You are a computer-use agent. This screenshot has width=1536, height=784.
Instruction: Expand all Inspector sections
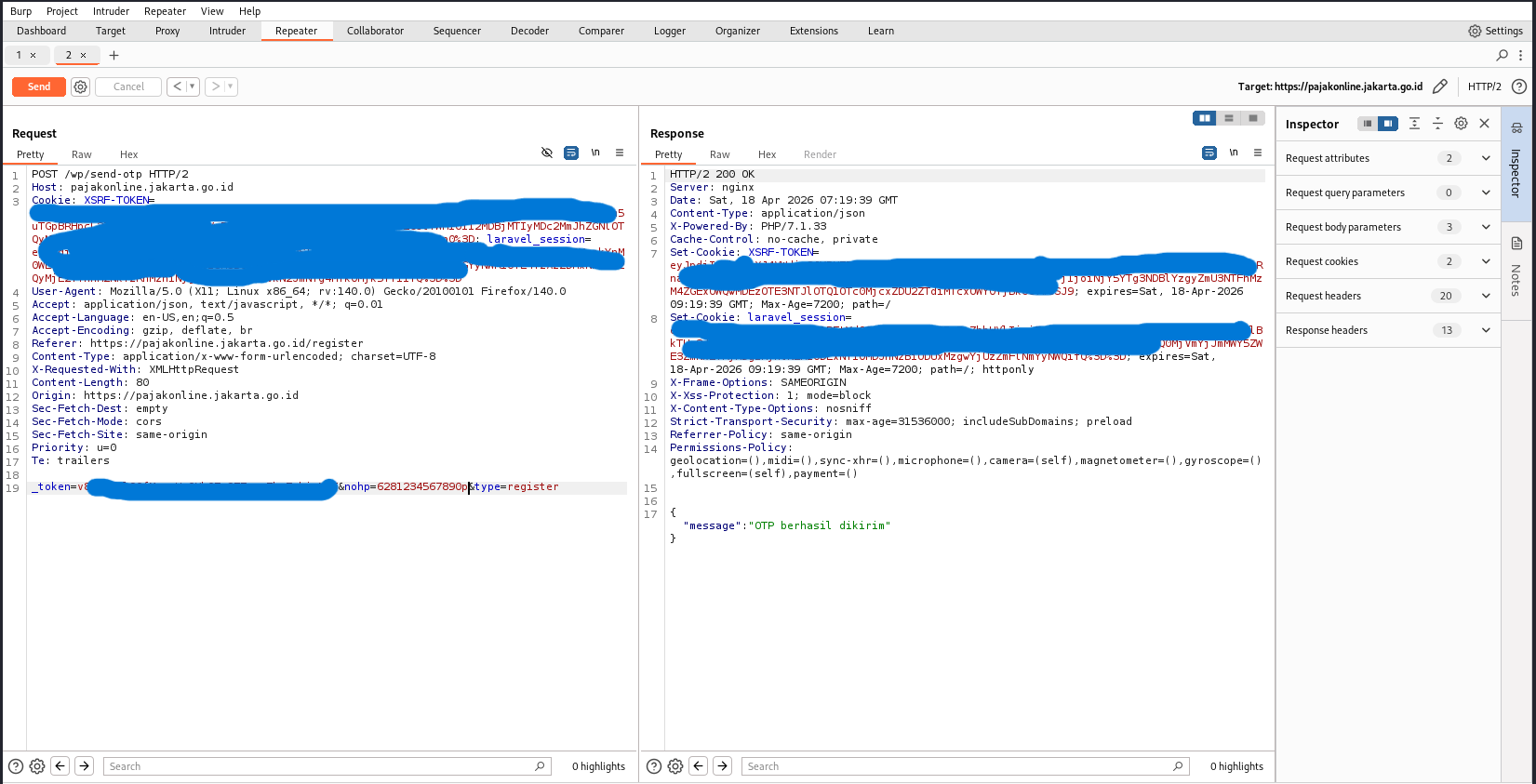pos(1414,123)
